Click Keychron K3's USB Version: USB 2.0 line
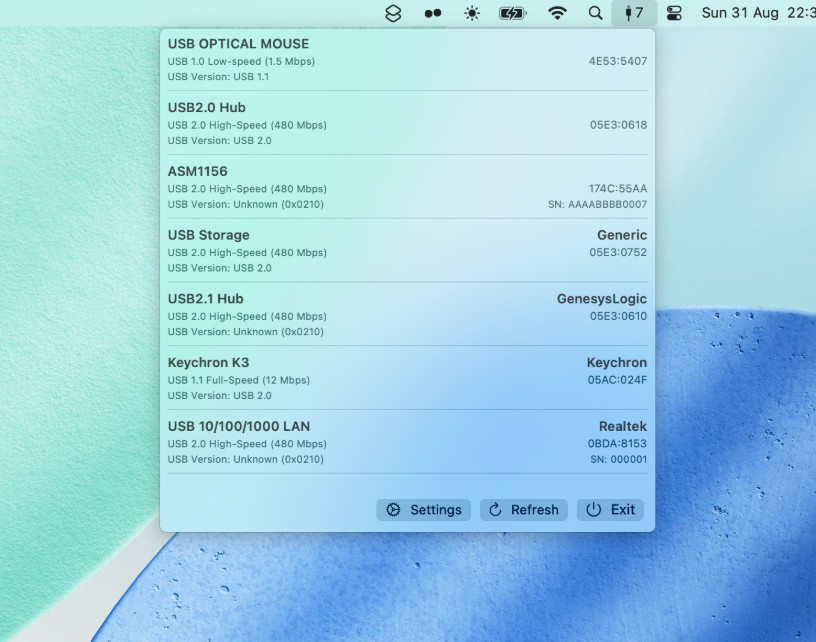 220,395
